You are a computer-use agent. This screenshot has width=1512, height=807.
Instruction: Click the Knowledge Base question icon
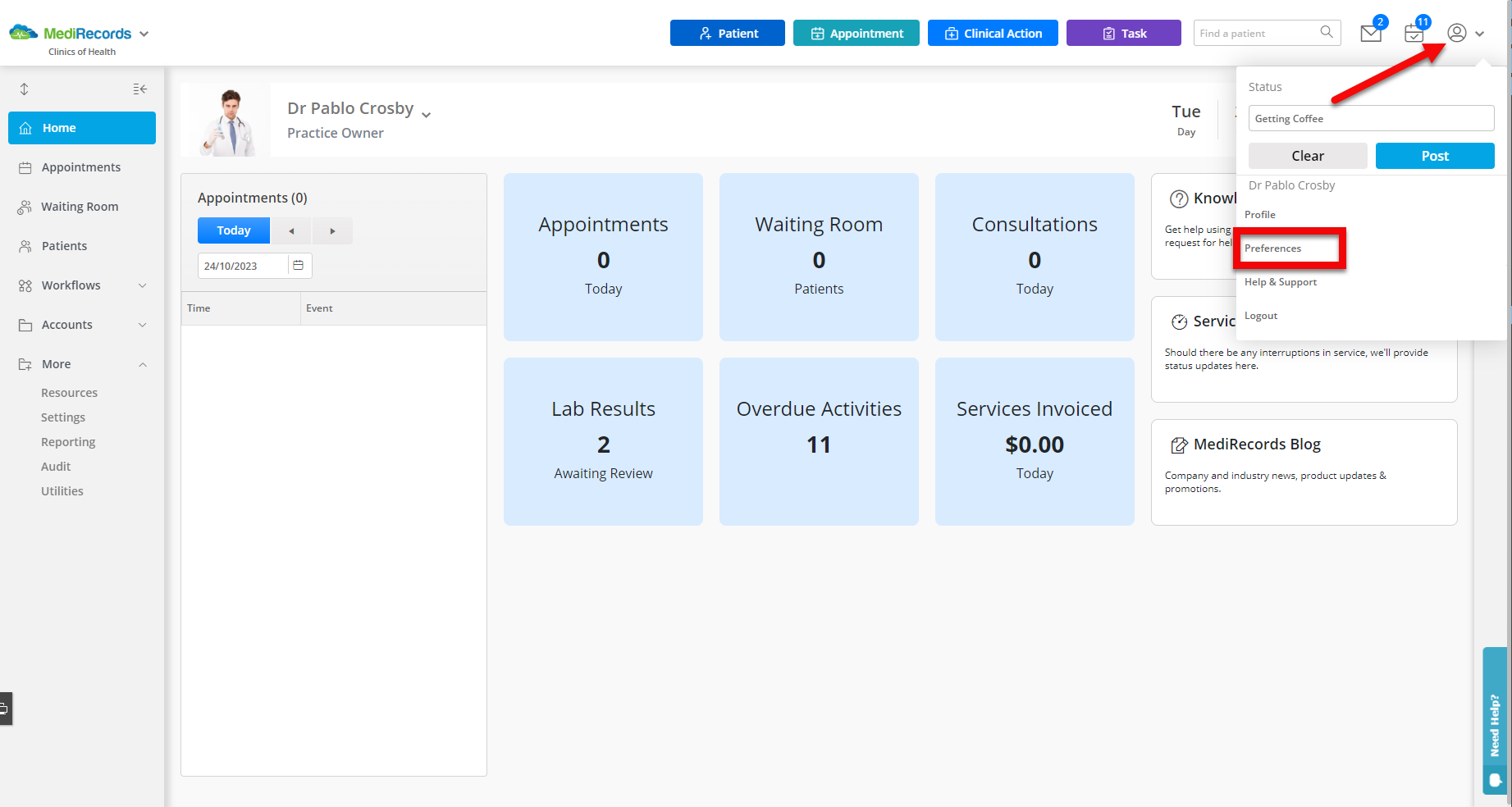click(1179, 198)
